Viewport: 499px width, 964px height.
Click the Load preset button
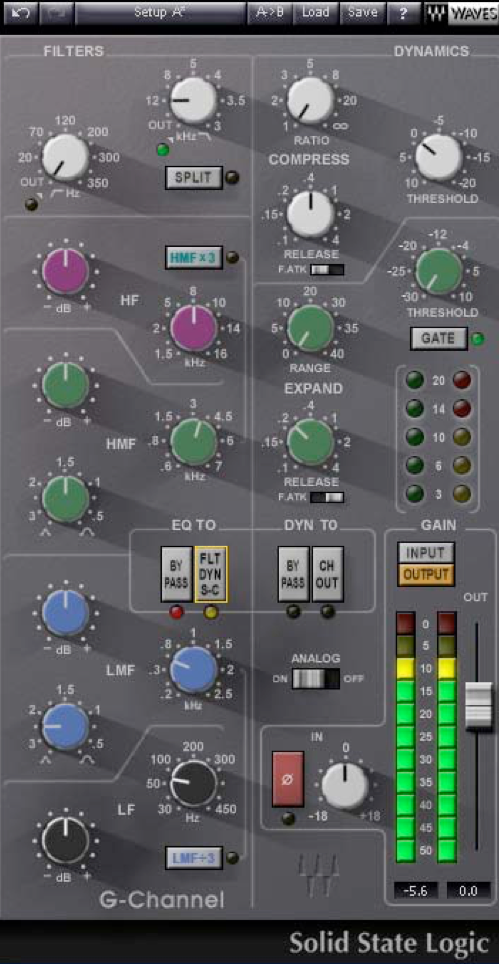[x=315, y=13]
